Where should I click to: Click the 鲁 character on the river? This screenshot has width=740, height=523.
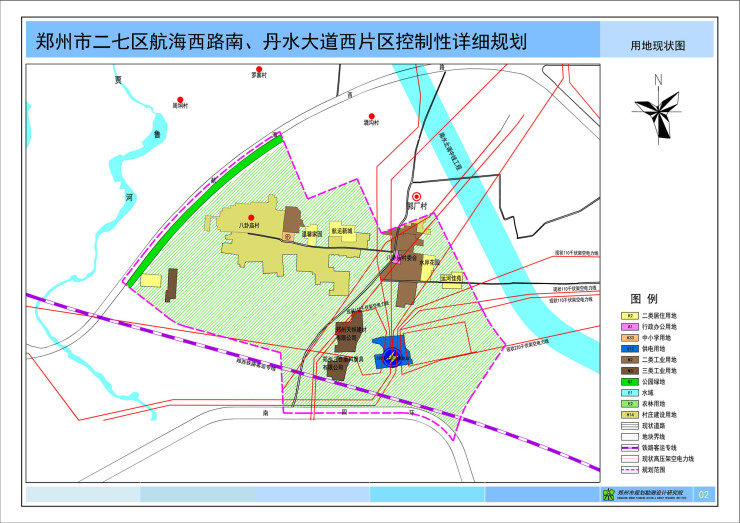[x=157, y=135]
